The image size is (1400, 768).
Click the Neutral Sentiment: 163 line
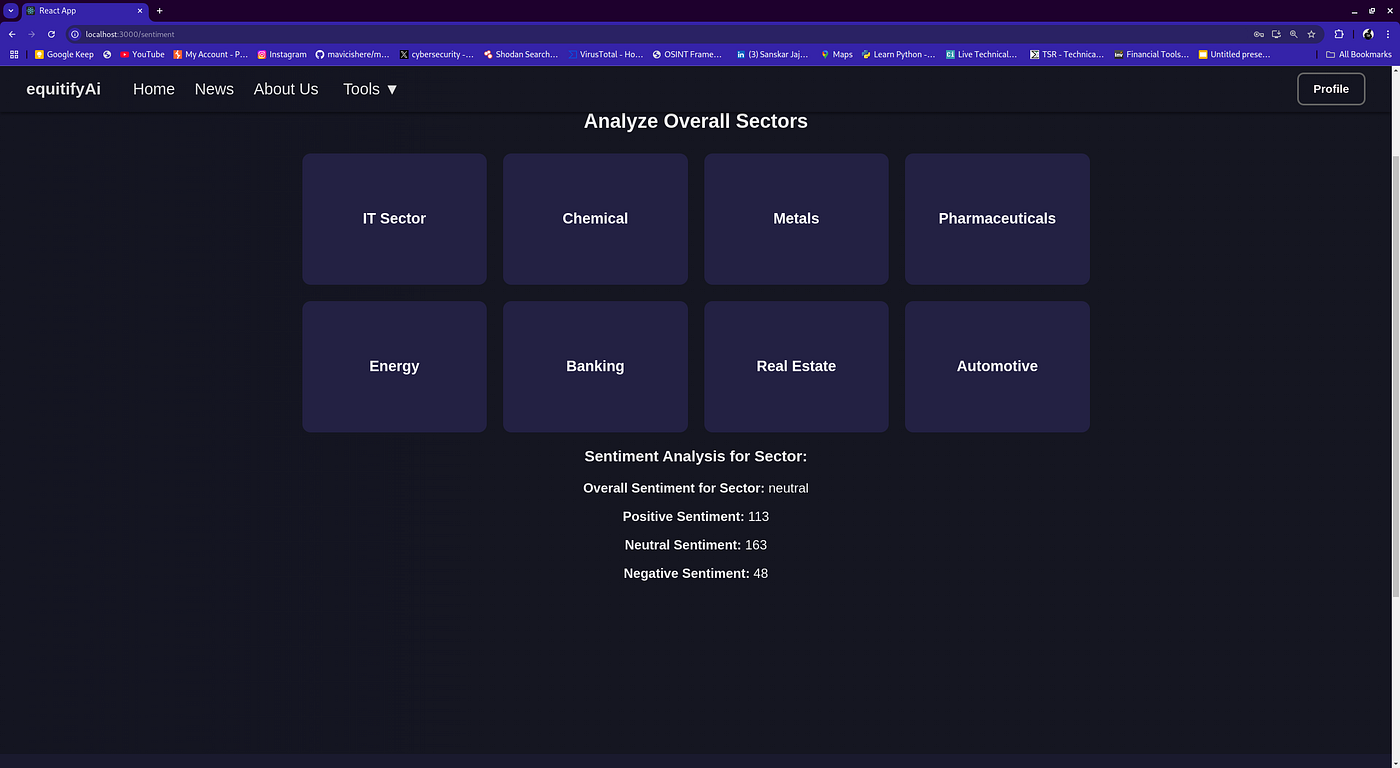[696, 545]
